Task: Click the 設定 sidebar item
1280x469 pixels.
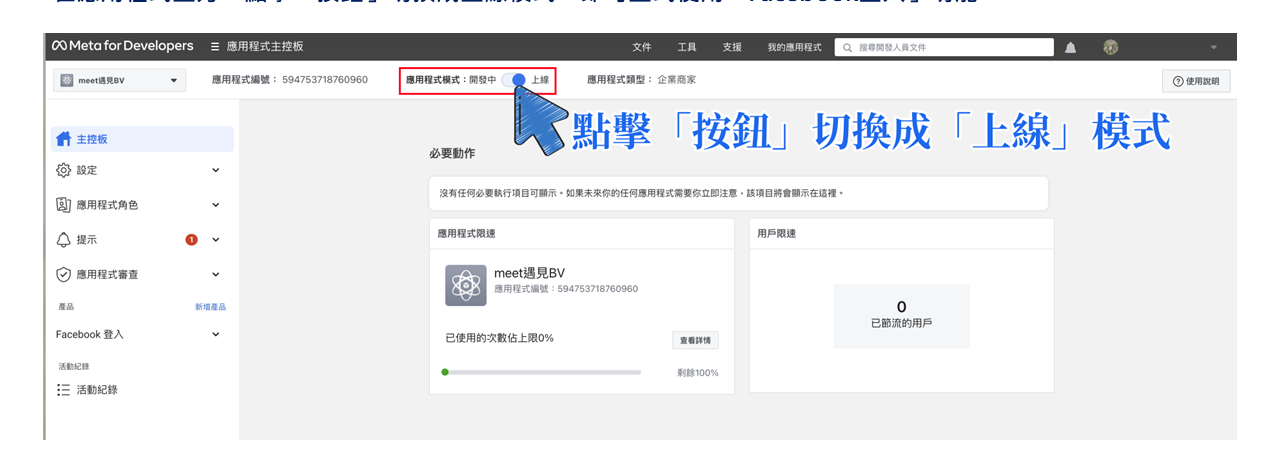Action: pos(142,170)
